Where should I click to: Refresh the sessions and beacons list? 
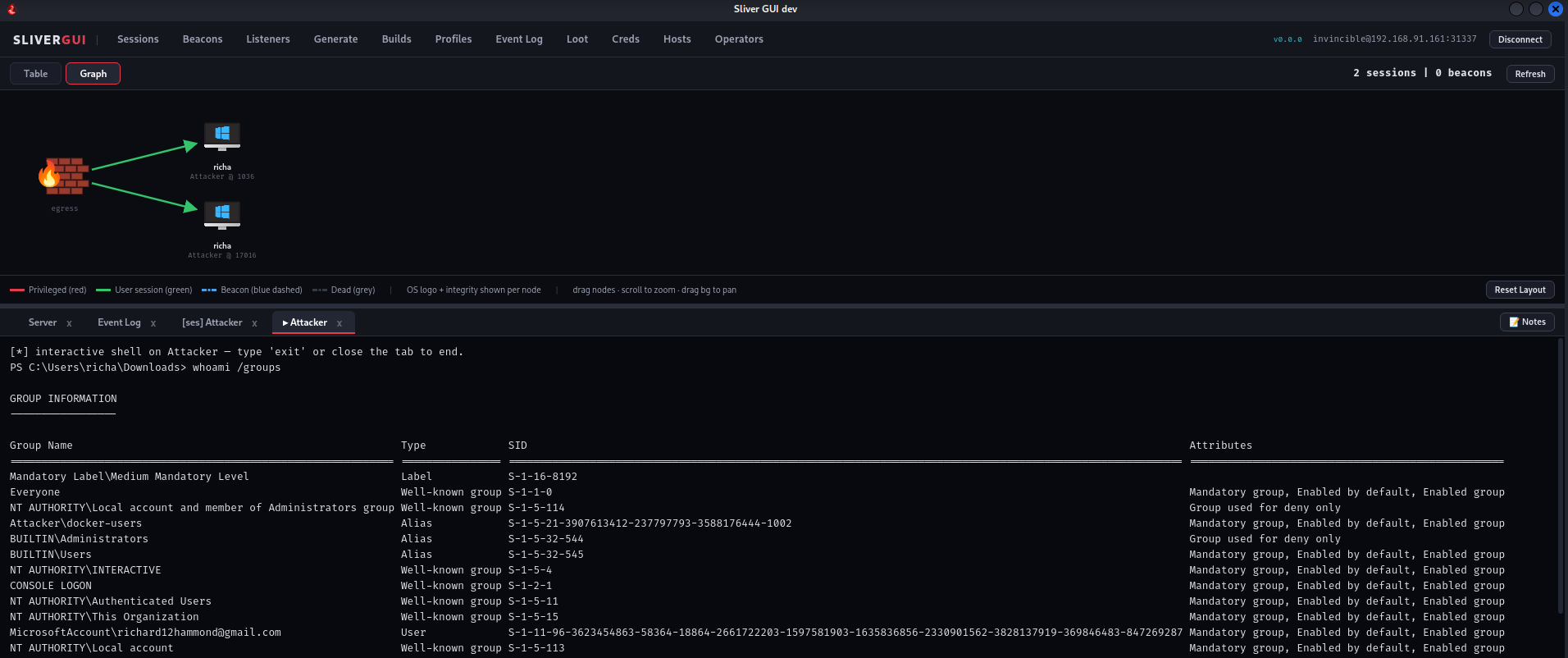coord(1530,74)
